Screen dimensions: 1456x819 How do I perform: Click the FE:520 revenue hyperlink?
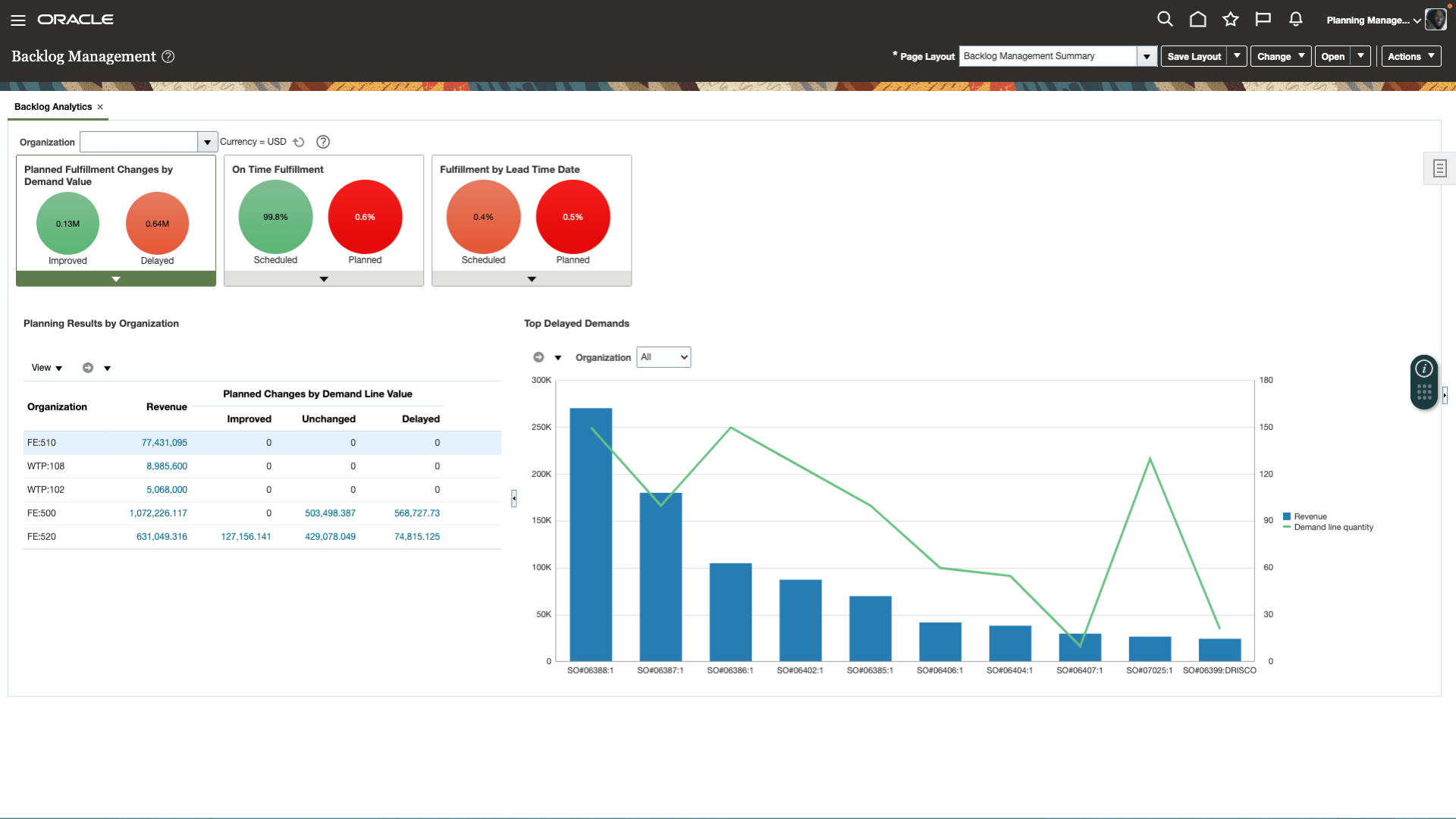pyautogui.click(x=160, y=537)
